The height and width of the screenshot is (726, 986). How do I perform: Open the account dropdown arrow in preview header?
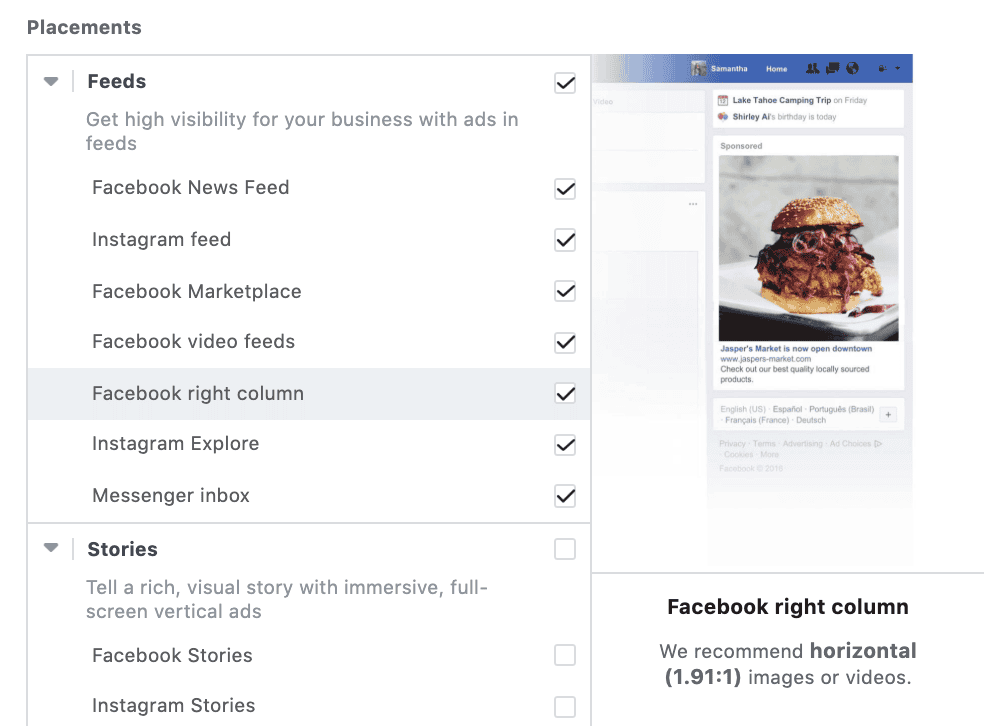coord(898,69)
